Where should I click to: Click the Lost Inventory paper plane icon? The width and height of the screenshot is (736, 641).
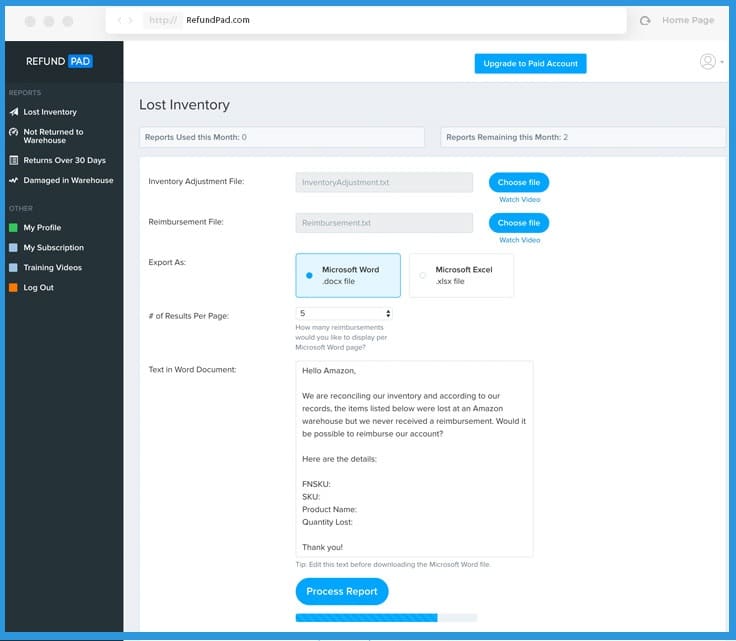(14, 112)
